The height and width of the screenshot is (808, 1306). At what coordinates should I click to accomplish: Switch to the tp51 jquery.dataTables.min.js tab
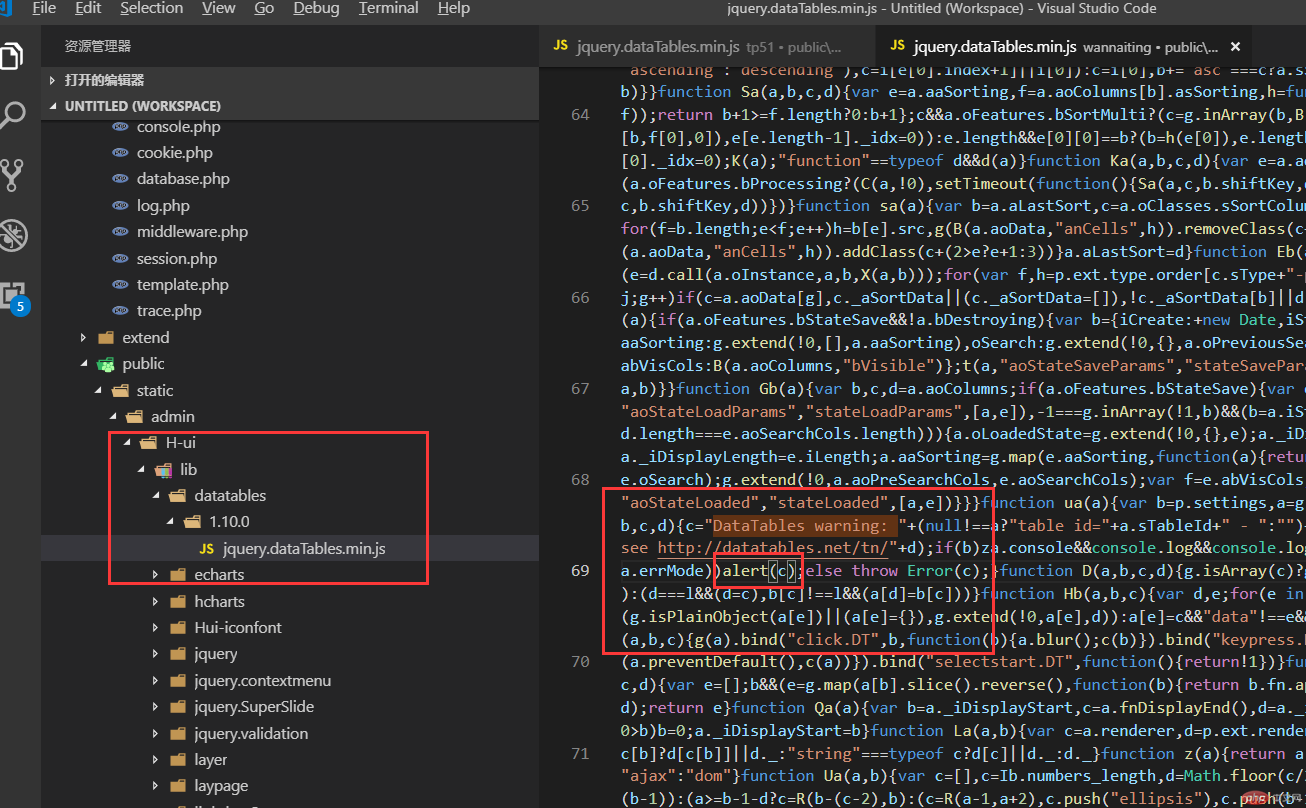click(x=706, y=46)
